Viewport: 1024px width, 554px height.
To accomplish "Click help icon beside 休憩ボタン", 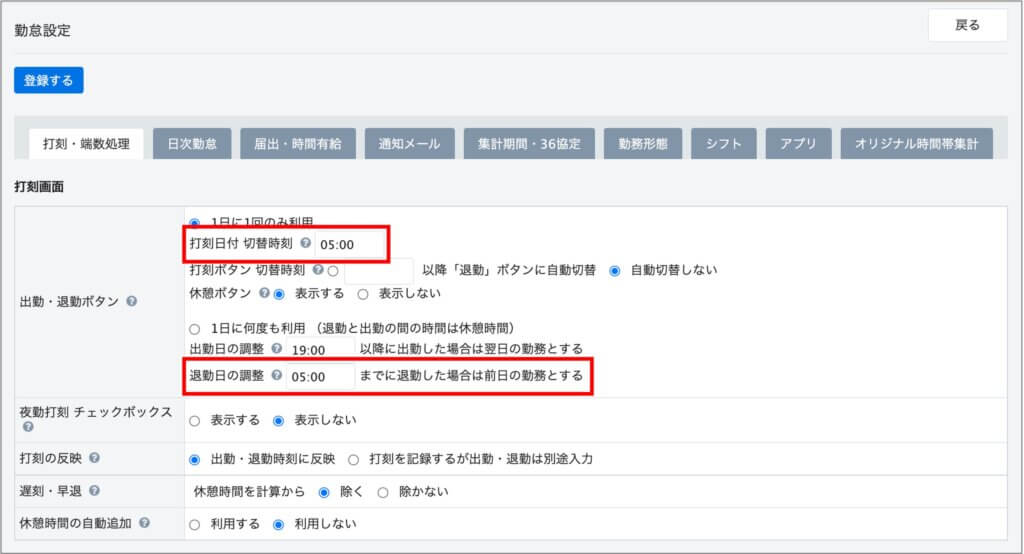I will pos(264,294).
